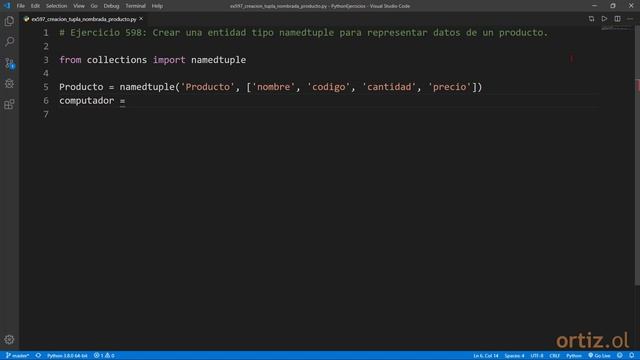The height and width of the screenshot is (360, 640).
Task: Click the minimap code preview
Action: (x=616, y=29)
